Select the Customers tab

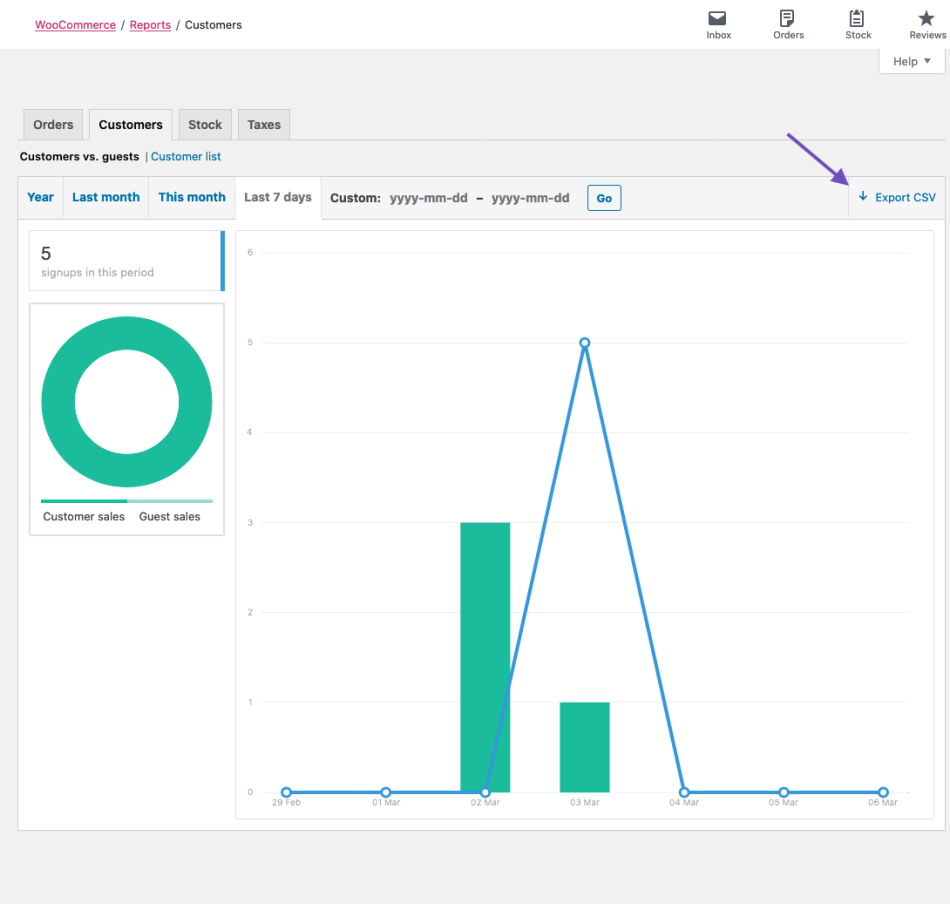[x=130, y=125]
